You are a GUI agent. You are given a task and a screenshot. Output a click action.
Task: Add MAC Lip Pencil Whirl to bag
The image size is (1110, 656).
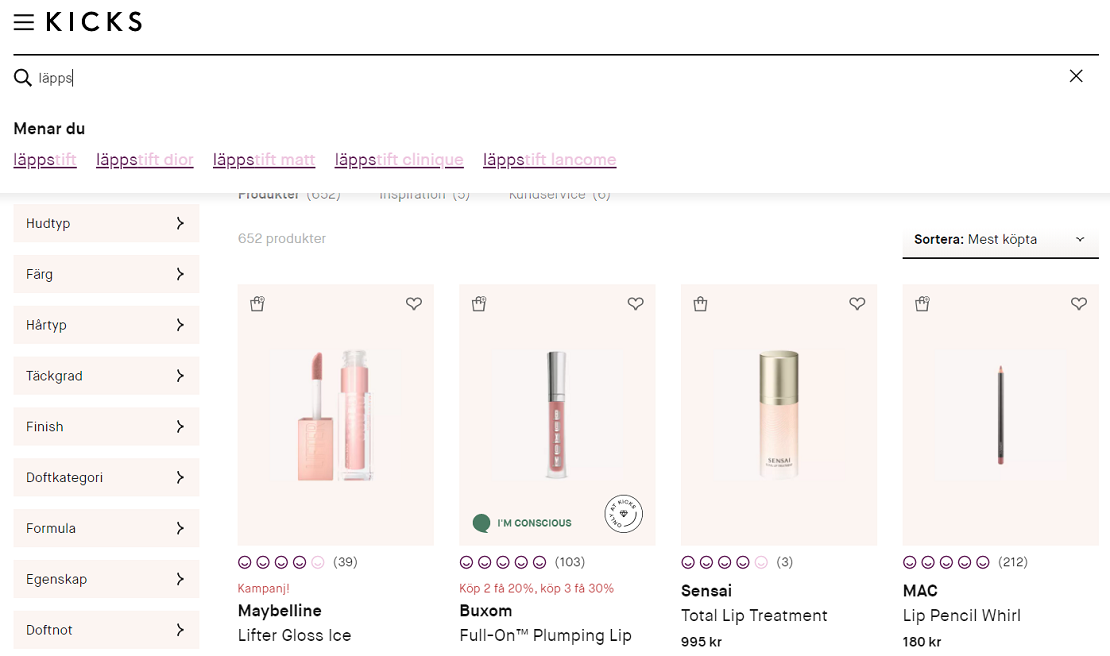pos(922,304)
